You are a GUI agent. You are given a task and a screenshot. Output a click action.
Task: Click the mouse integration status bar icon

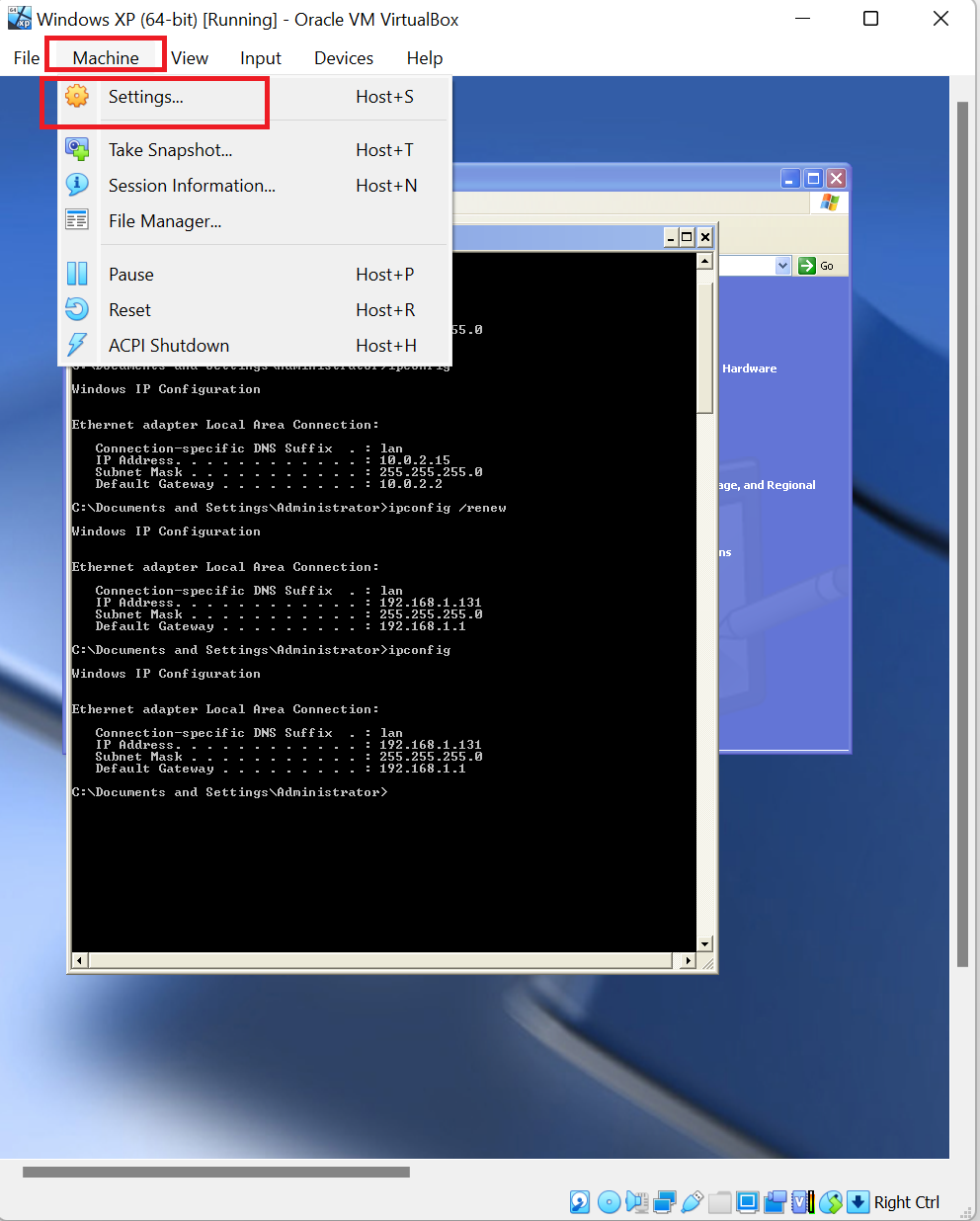(831, 1202)
